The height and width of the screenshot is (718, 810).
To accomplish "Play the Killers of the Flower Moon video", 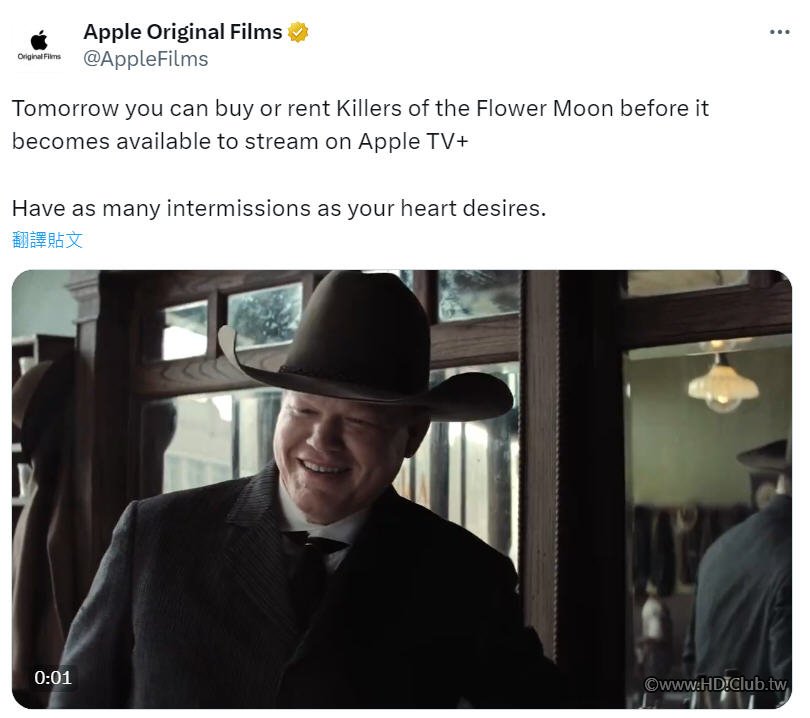I will pos(401,489).
